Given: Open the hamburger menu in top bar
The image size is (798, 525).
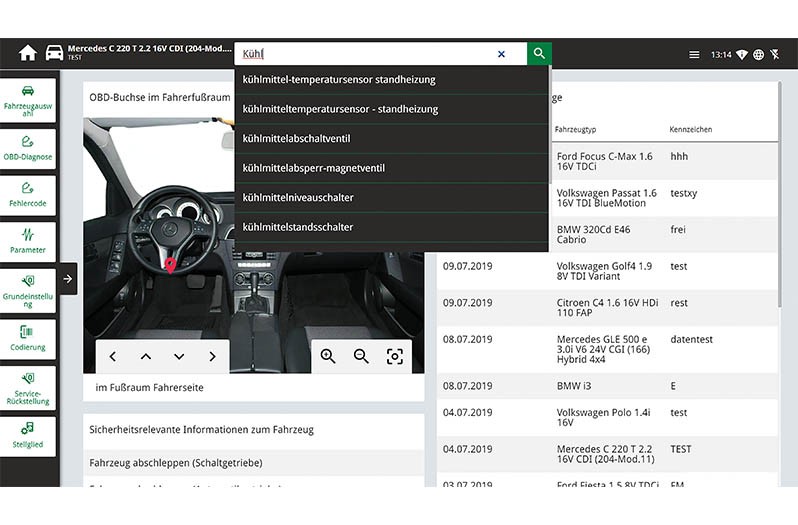Looking at the screenshot, I should (x=694, y=55).
